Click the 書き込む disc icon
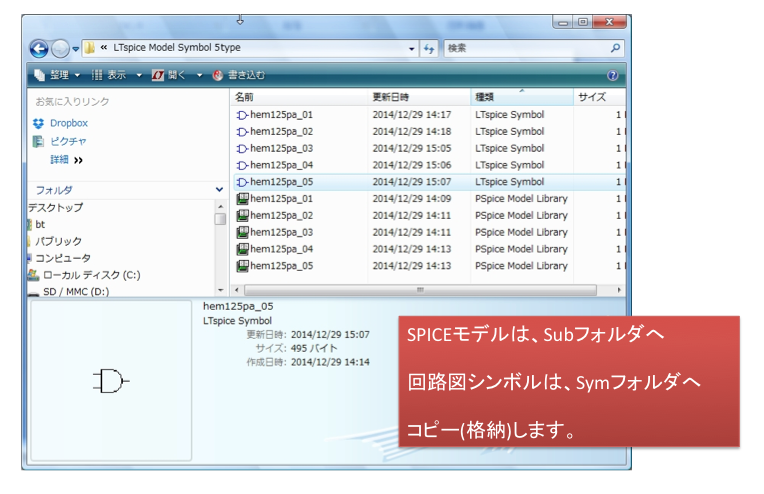 [x=218, y=75]
